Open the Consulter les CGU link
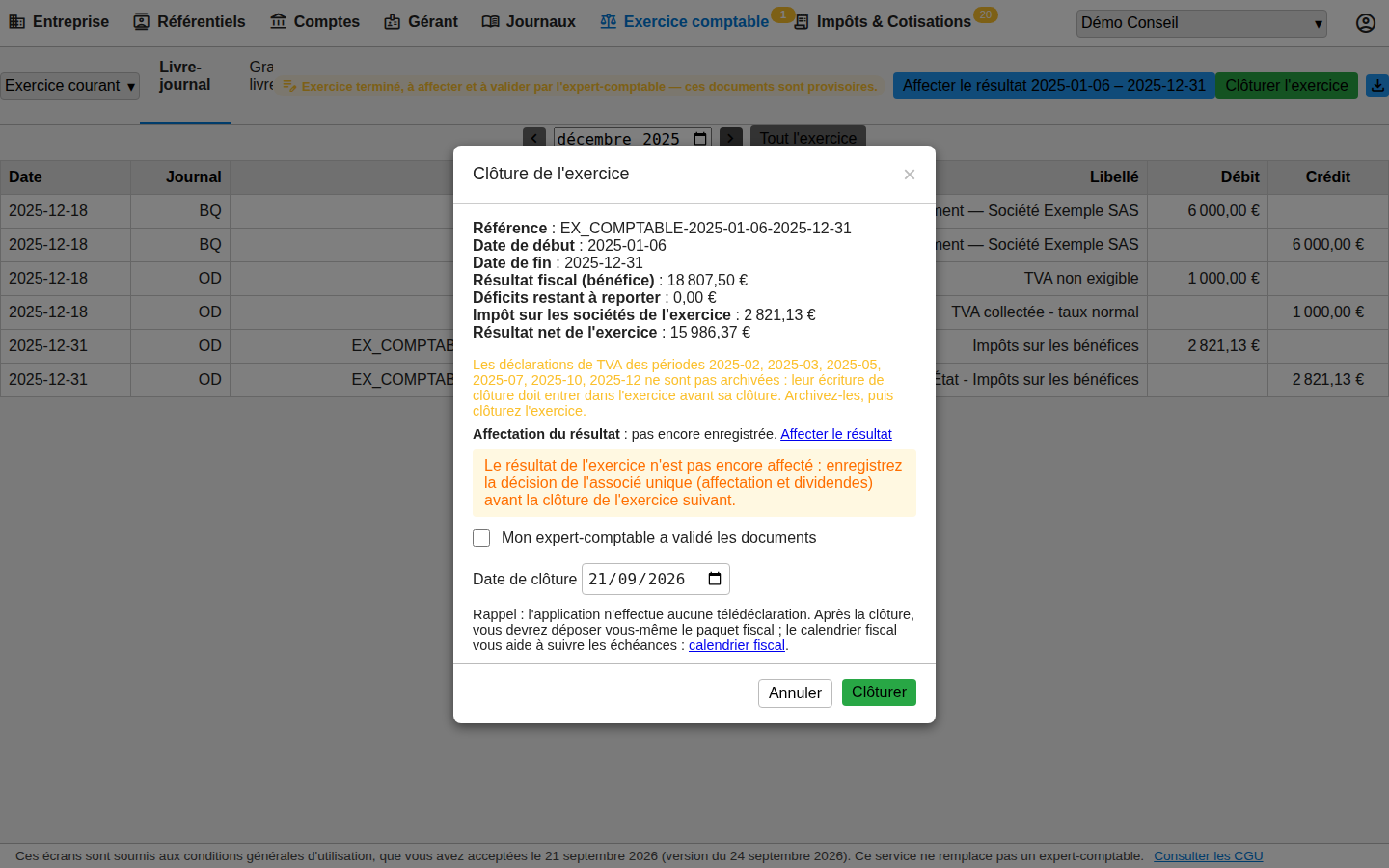The height and width of the screenshot is (868, 1389). point(1209,856)
